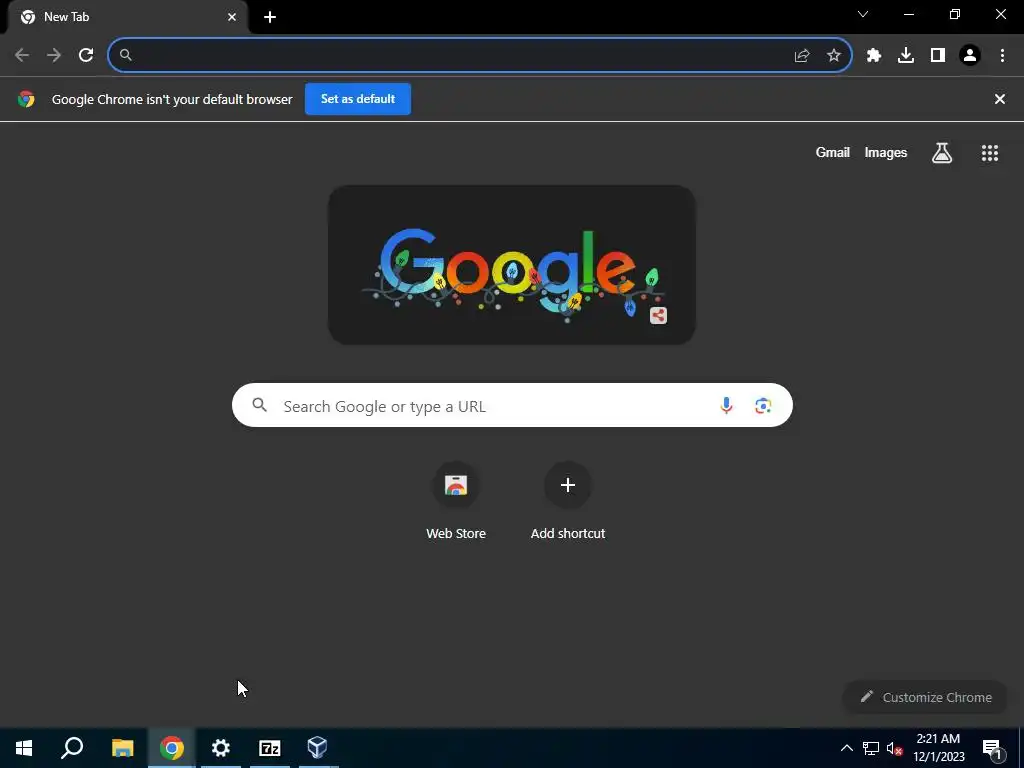
Task: Share this page via the share icon
Action: click(802, 56)
